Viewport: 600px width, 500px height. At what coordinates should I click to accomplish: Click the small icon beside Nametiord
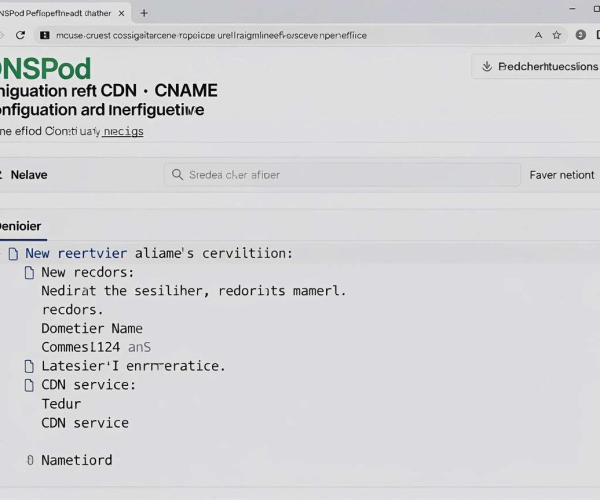tap(30, 460)
